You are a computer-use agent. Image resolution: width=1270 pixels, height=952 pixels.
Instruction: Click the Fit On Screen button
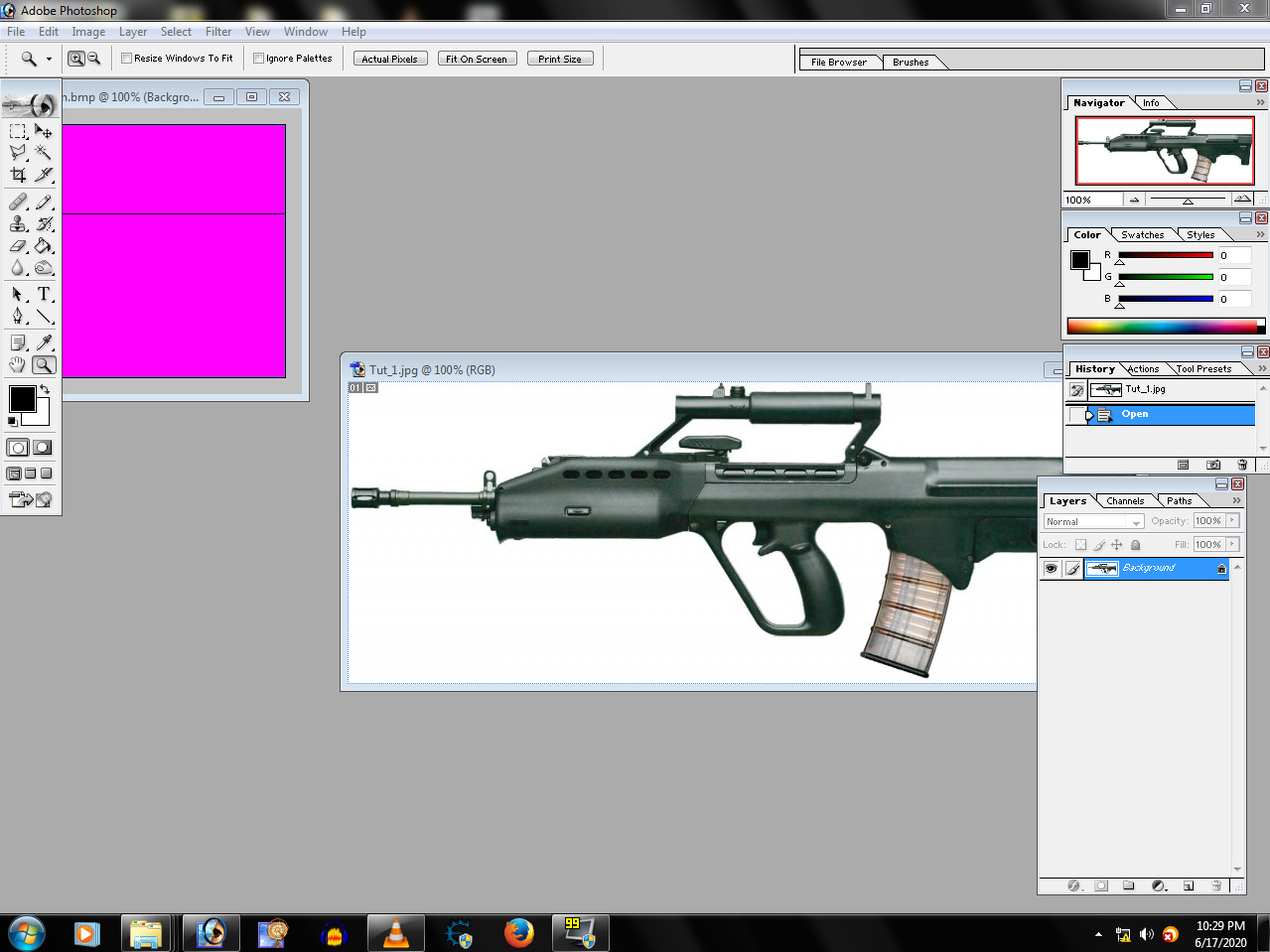(477, 58)
